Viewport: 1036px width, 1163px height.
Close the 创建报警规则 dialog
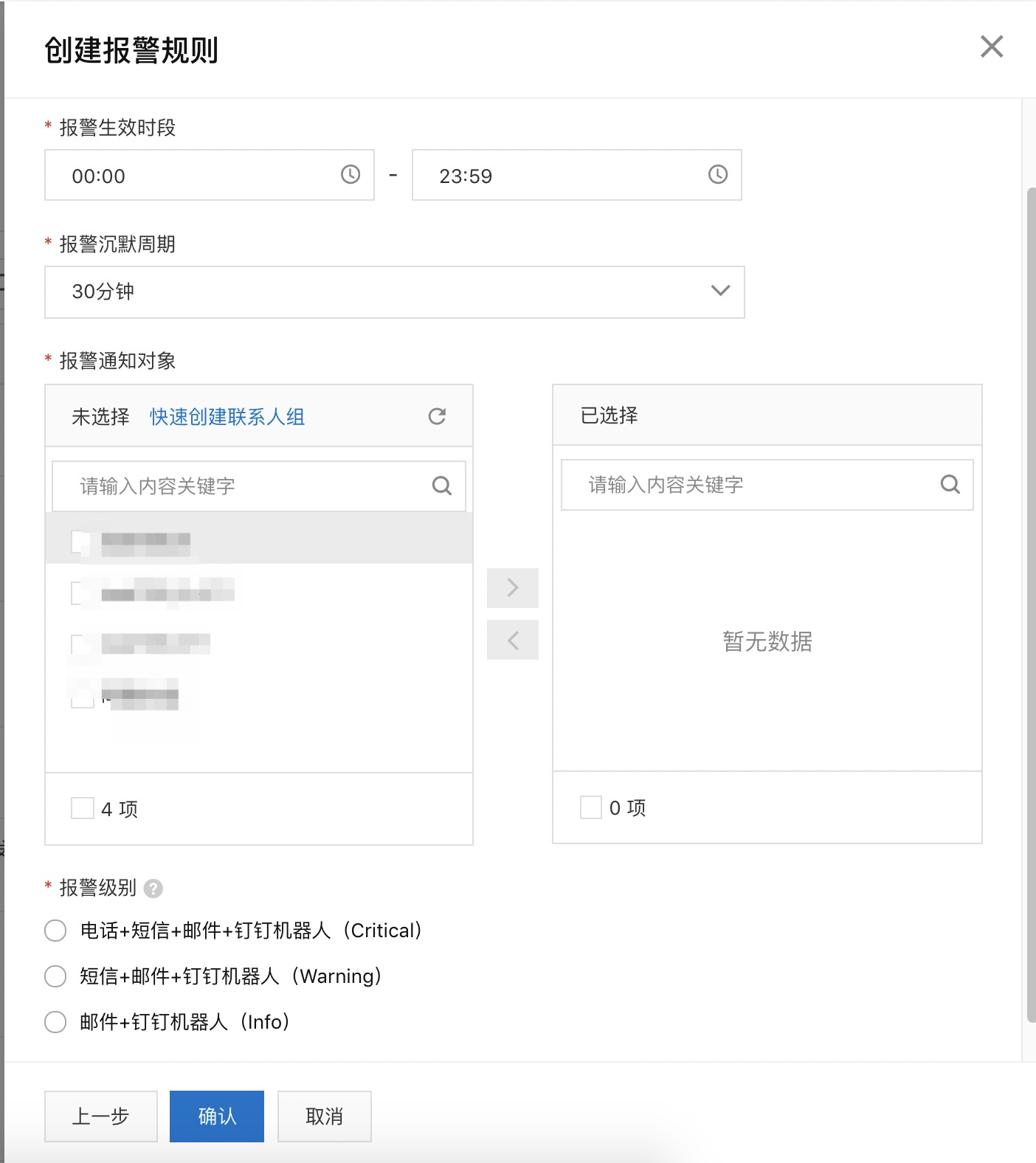(992, 46)
